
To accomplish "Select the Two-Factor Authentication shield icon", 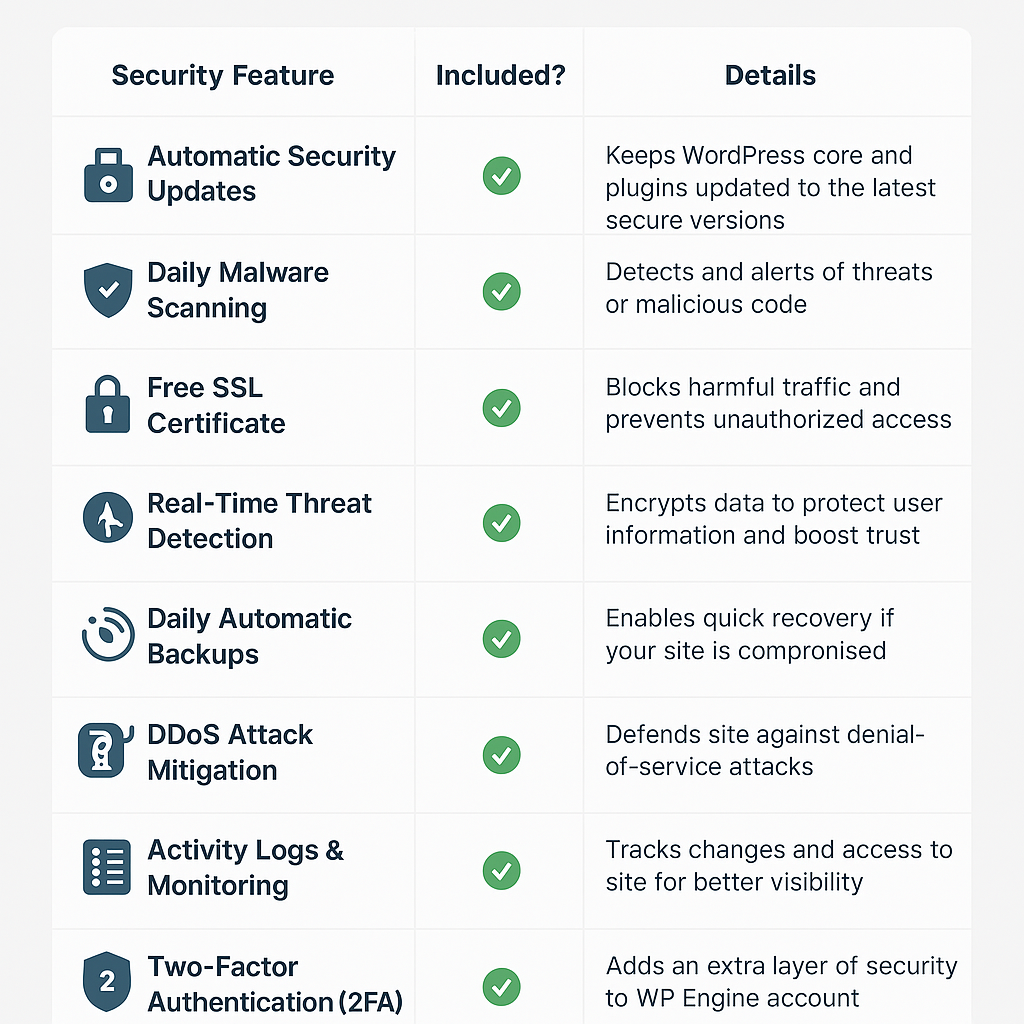I will pyautogui.click(x=107, y=981).
